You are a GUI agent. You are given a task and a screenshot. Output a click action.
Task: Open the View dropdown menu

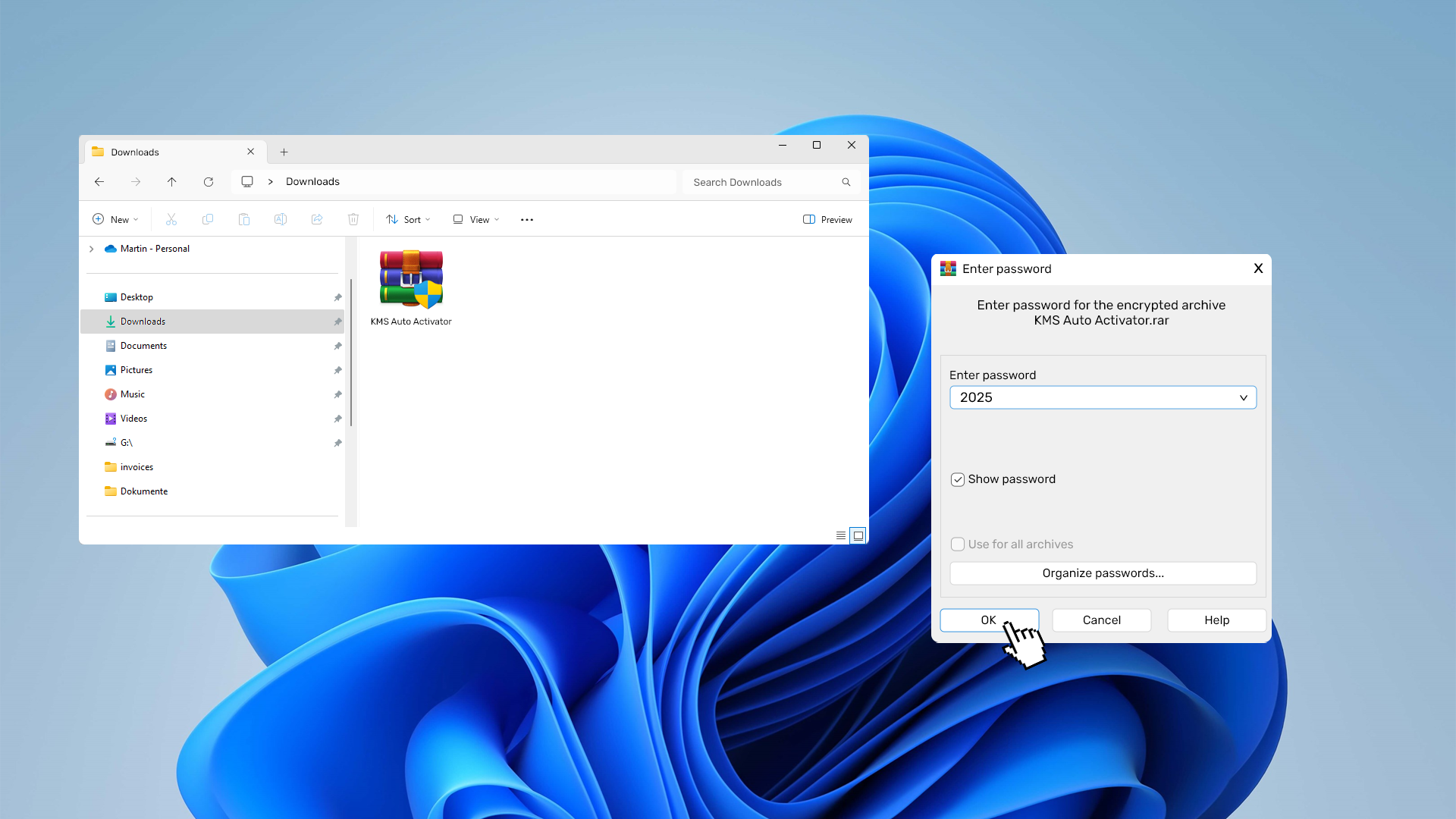point(476,219)
